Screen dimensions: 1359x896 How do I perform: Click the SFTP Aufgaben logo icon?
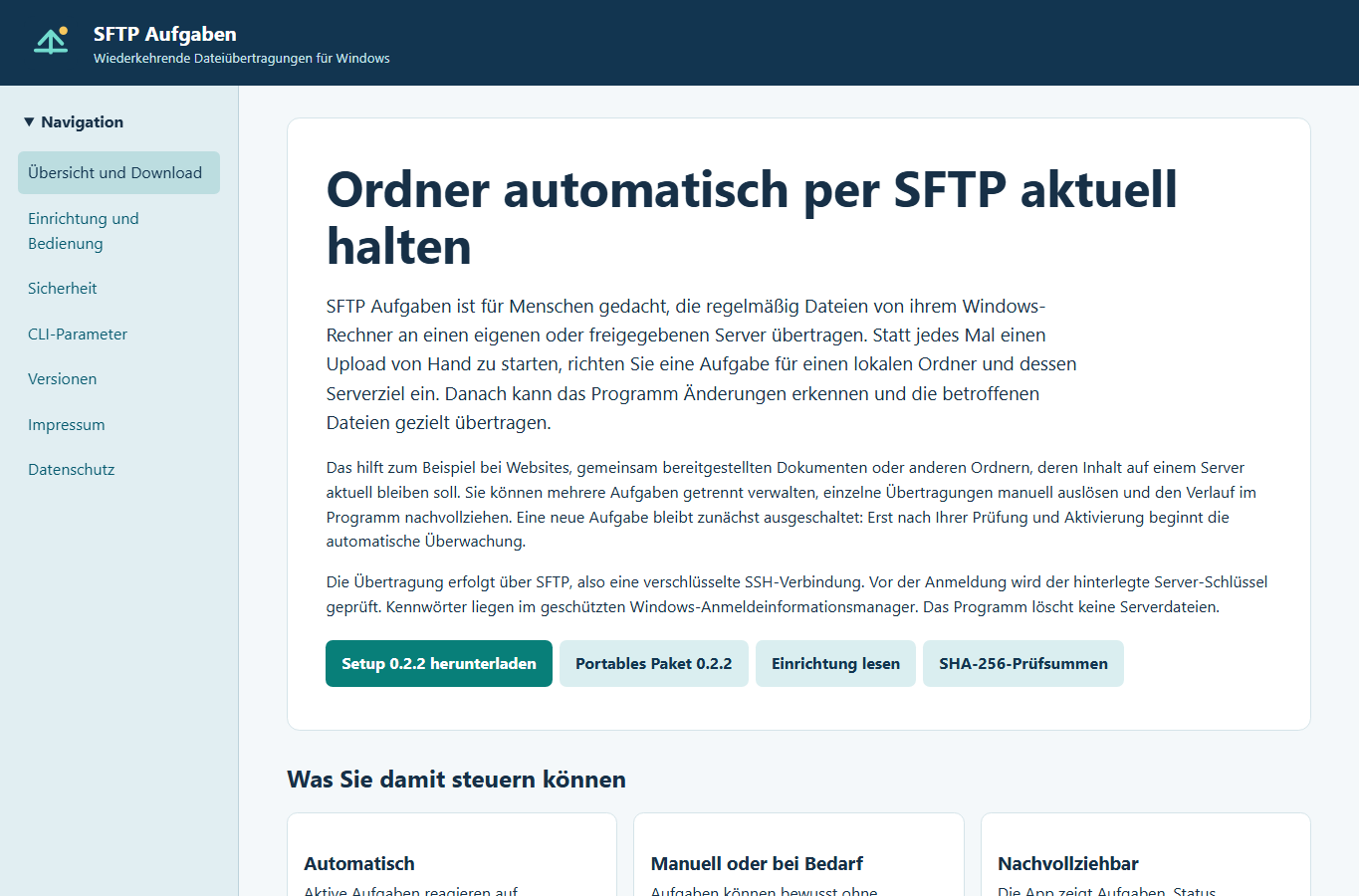(x=51, y=41)
